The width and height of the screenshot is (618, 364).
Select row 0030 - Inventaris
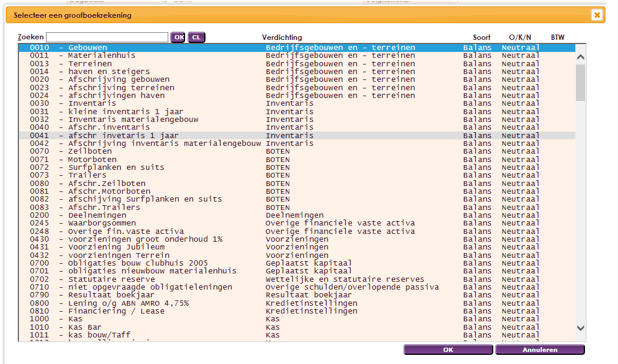coord(297,103)
